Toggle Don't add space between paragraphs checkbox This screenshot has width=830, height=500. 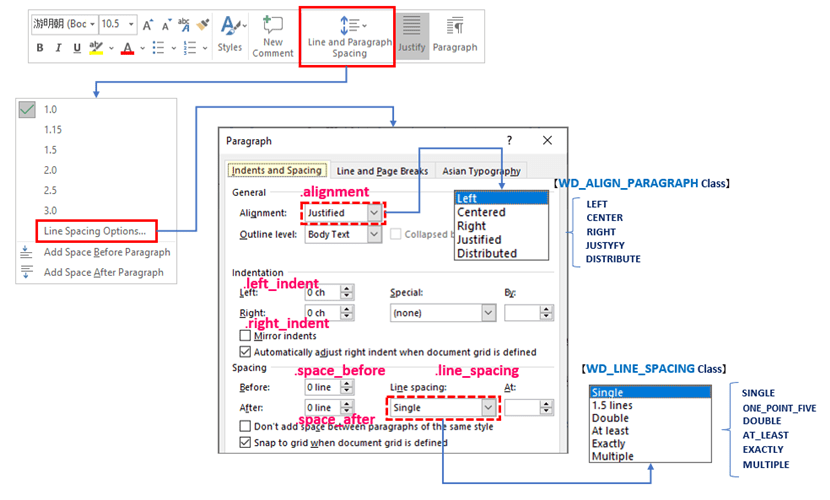pos(245,426)
